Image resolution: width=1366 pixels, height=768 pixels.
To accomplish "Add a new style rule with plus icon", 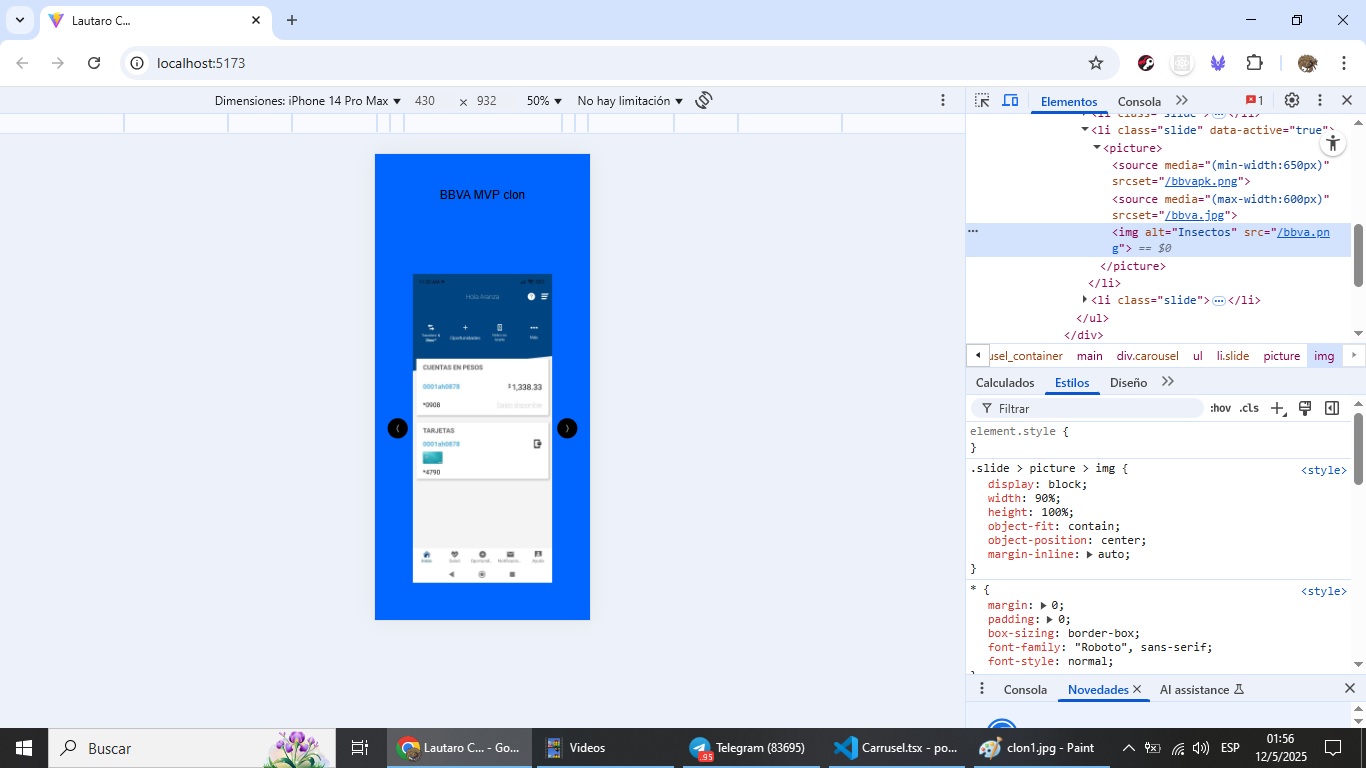I will [x=1277, y=408].
